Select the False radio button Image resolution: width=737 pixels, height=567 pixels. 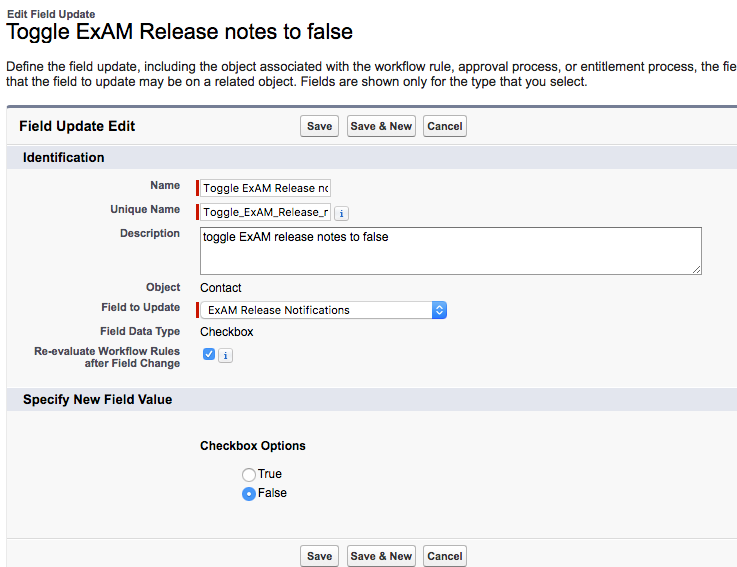point(249,494)
